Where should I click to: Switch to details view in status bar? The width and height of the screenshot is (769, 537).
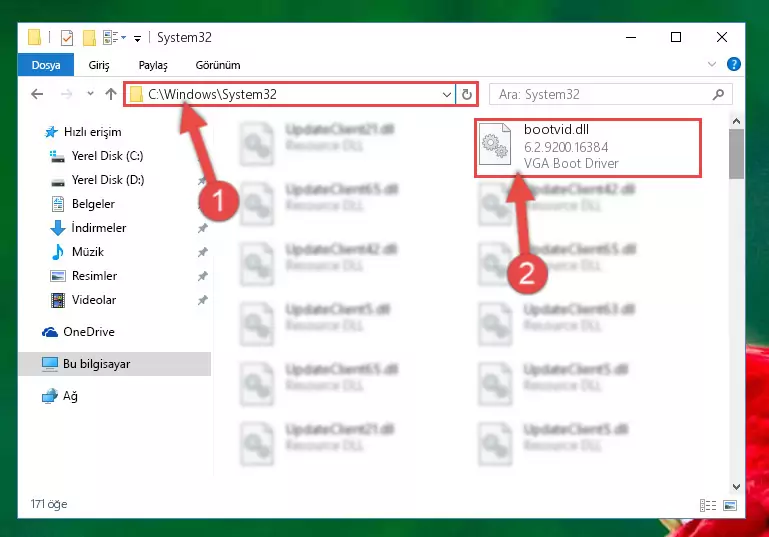[708, 505]
